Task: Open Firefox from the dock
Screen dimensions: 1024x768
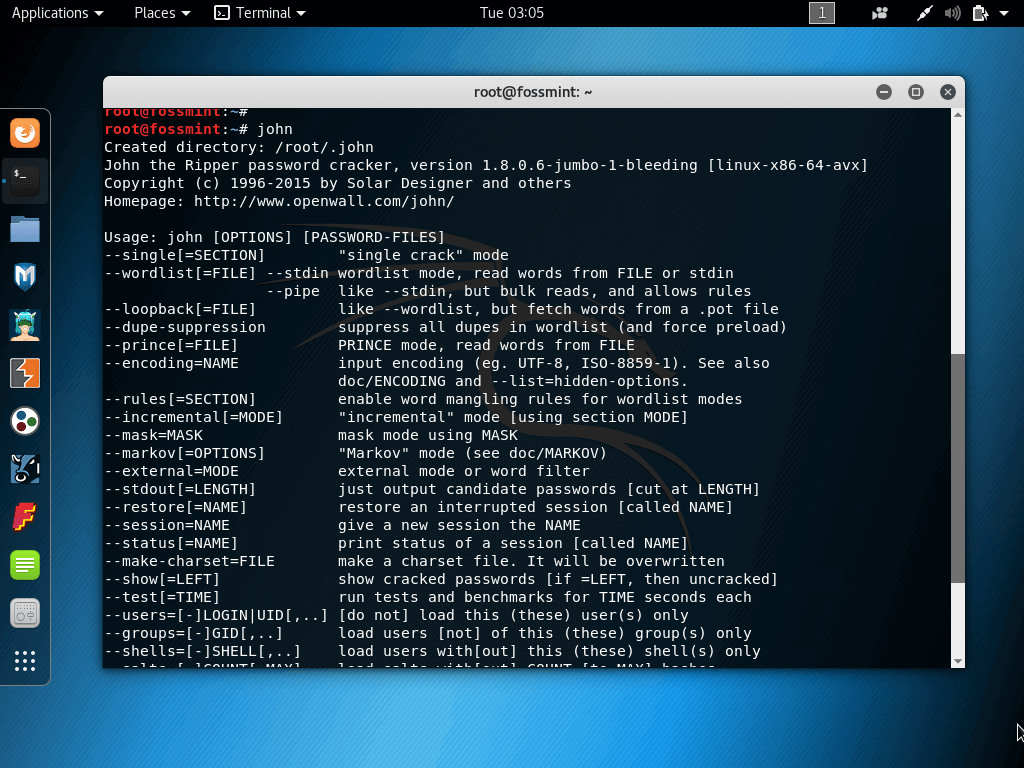Action: click(25, 133)
